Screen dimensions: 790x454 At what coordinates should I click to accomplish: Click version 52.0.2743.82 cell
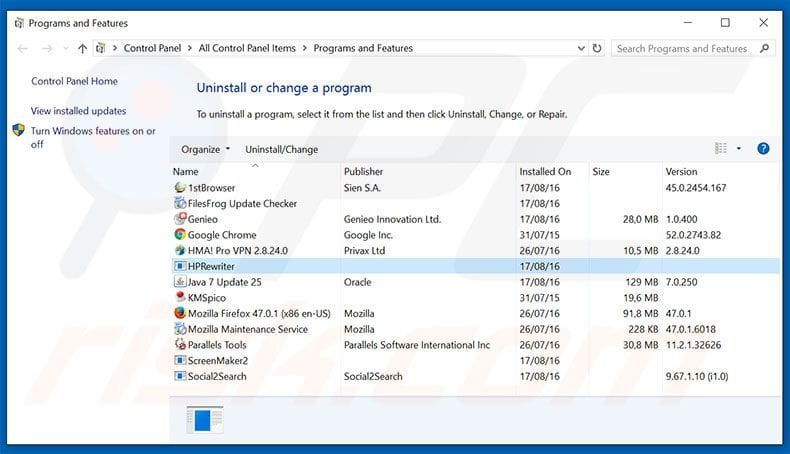693,235
